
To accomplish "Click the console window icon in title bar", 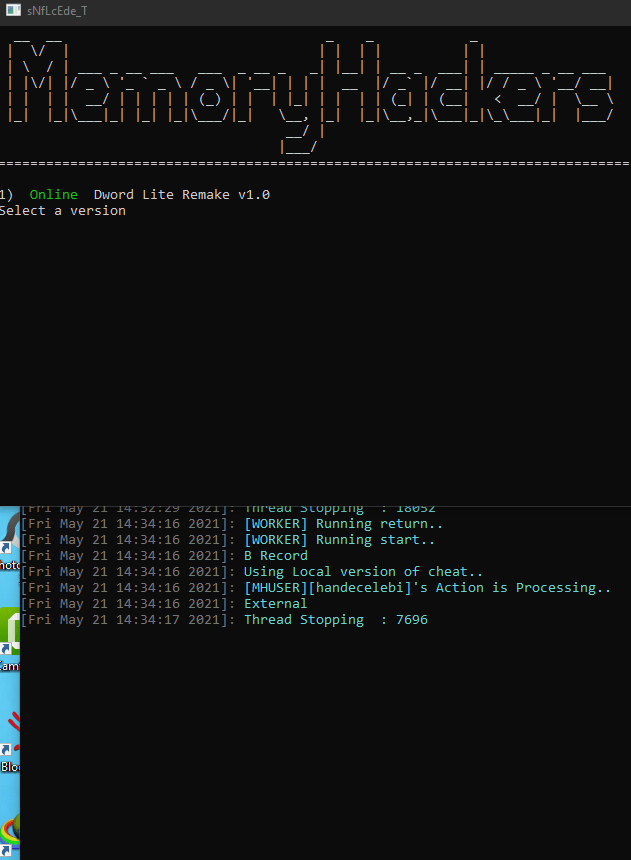I will pos(13,10).
